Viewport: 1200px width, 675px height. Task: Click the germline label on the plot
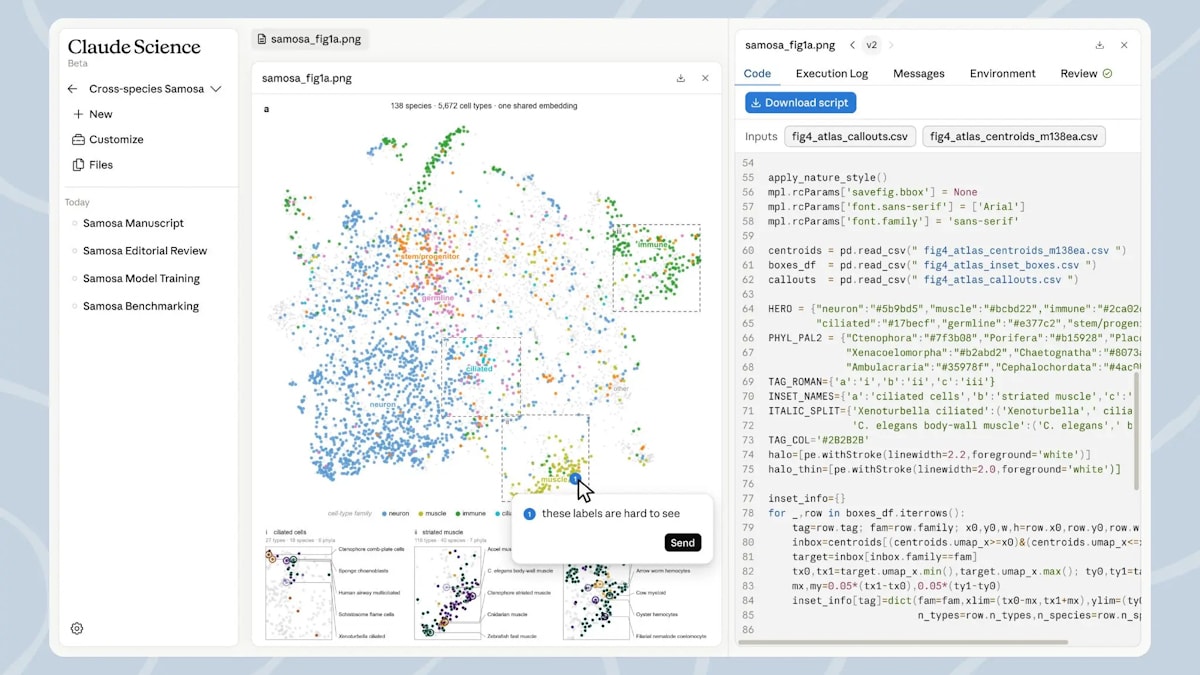pyautogui.click(x=437, y=298)
